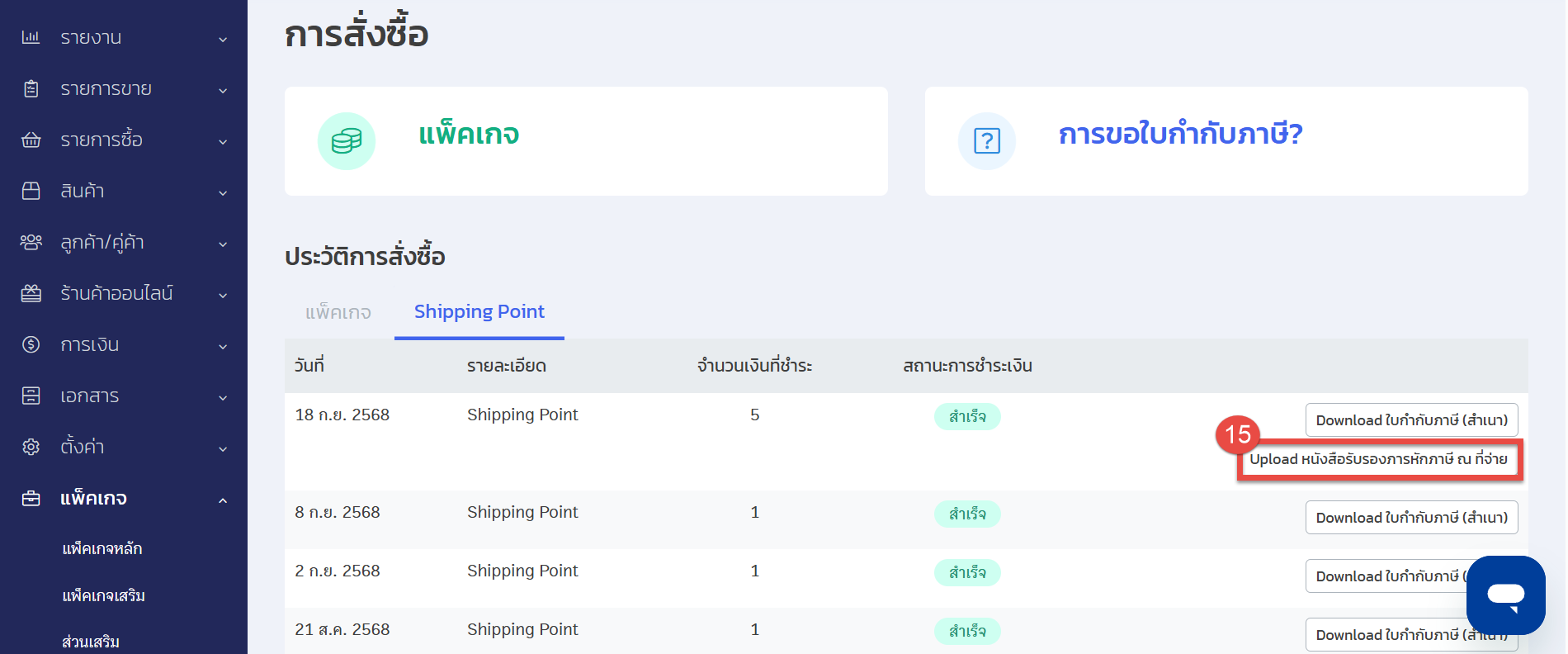Click Upload หนังสือรับรองการหักภาษี ณ ที่จ่าย button
This screenshot has height=654, width=1568.
pos(1378,459)
